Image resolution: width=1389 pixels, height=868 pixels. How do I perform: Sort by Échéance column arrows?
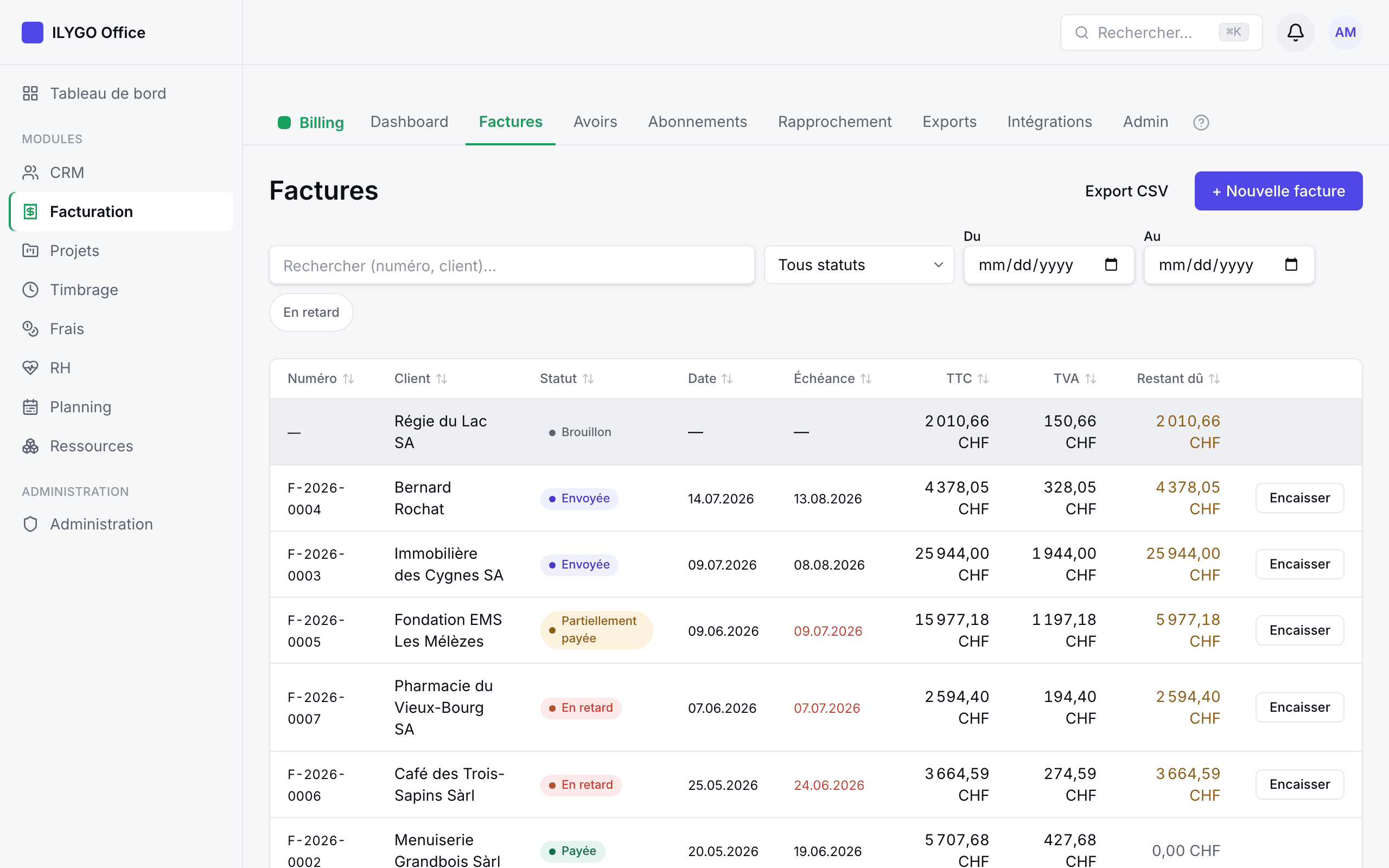click(x=866, y=379)
